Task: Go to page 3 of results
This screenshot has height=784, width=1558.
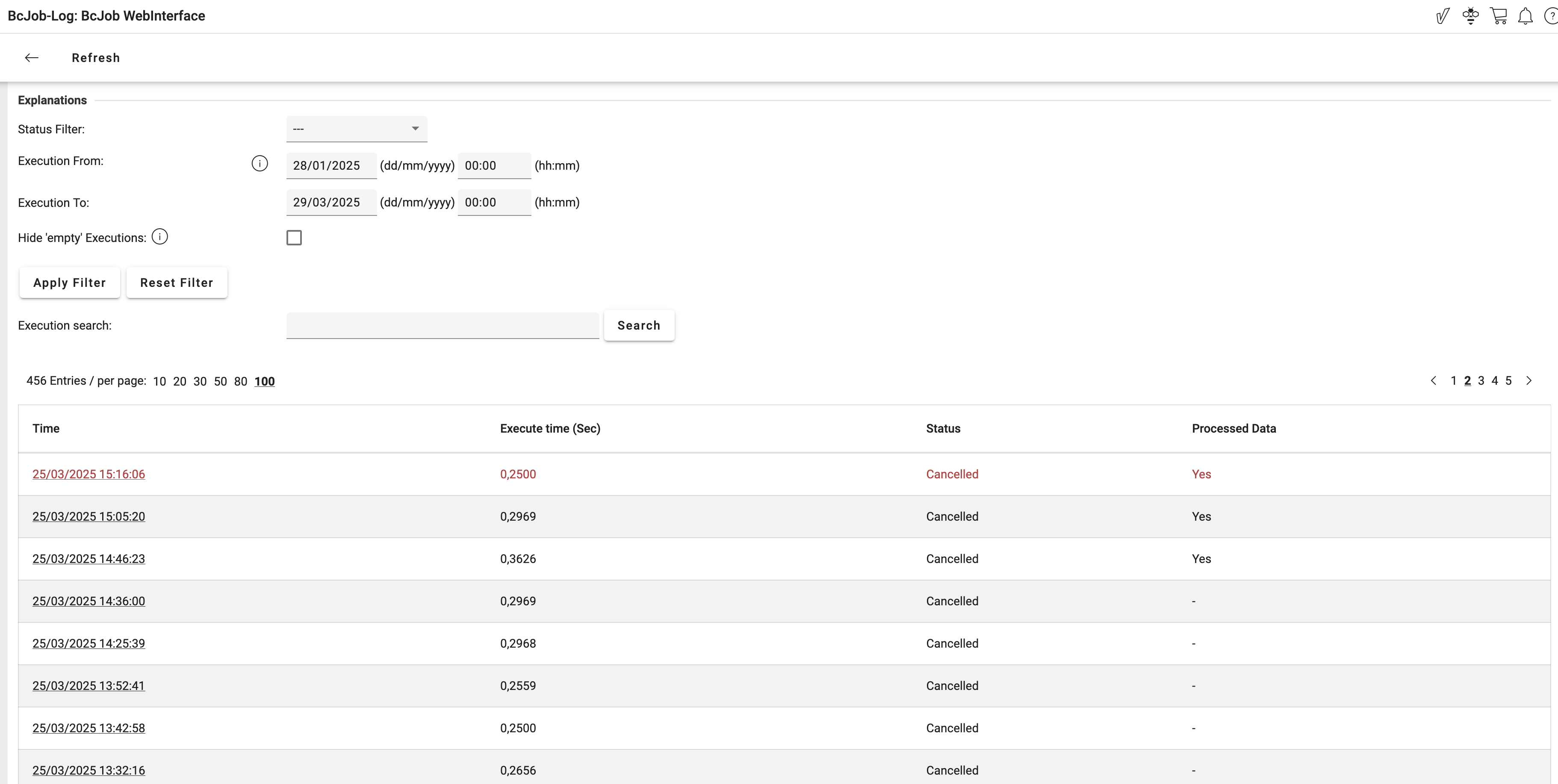Action: coord(1481,380)
